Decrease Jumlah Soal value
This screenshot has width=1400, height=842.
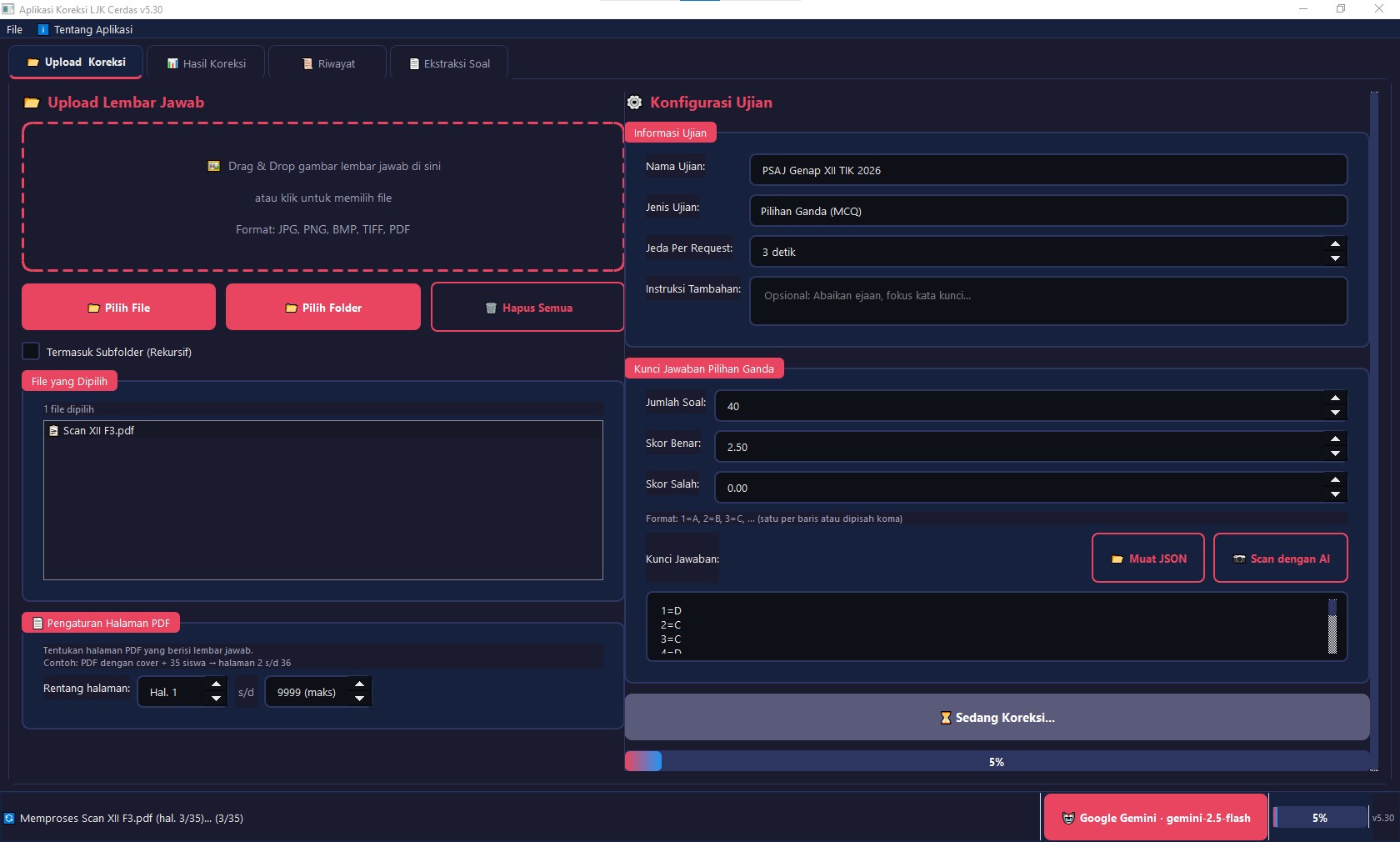coord(1335,413)
